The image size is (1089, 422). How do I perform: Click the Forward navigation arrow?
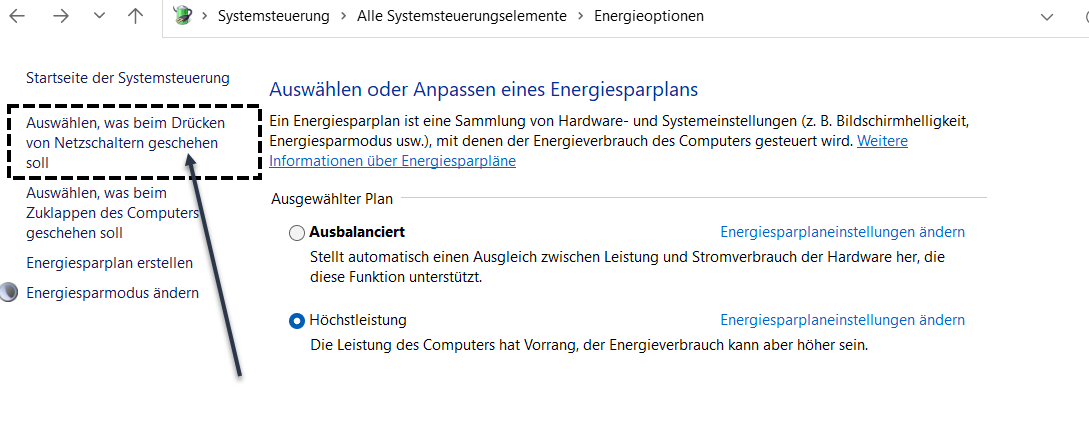(61, 16)
